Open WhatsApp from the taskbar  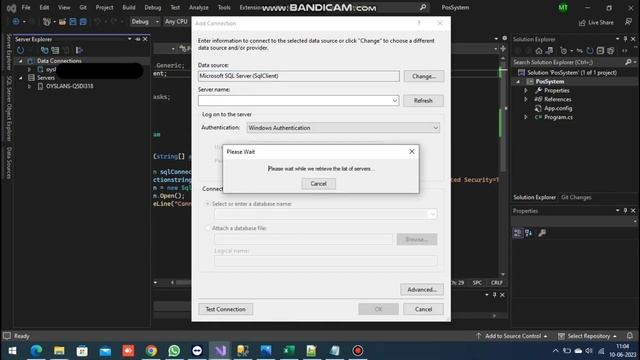[174, 351]
